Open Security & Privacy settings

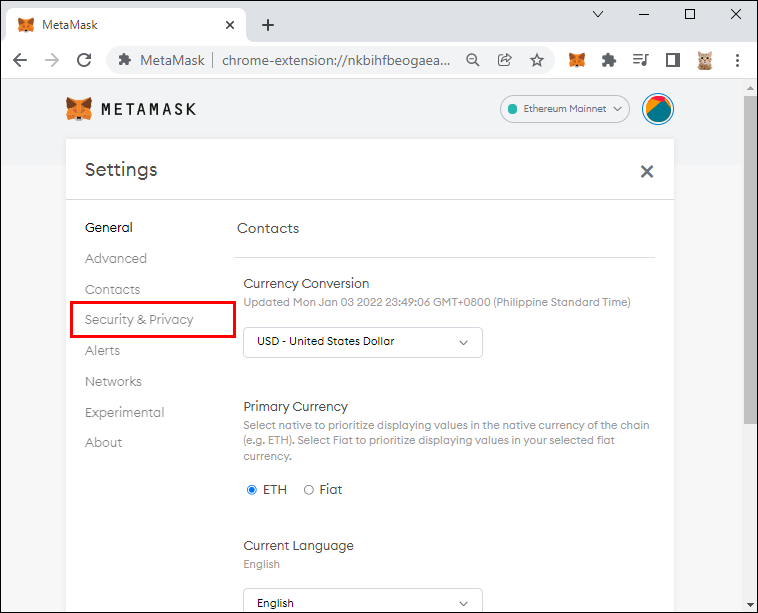tap(139, 320)
